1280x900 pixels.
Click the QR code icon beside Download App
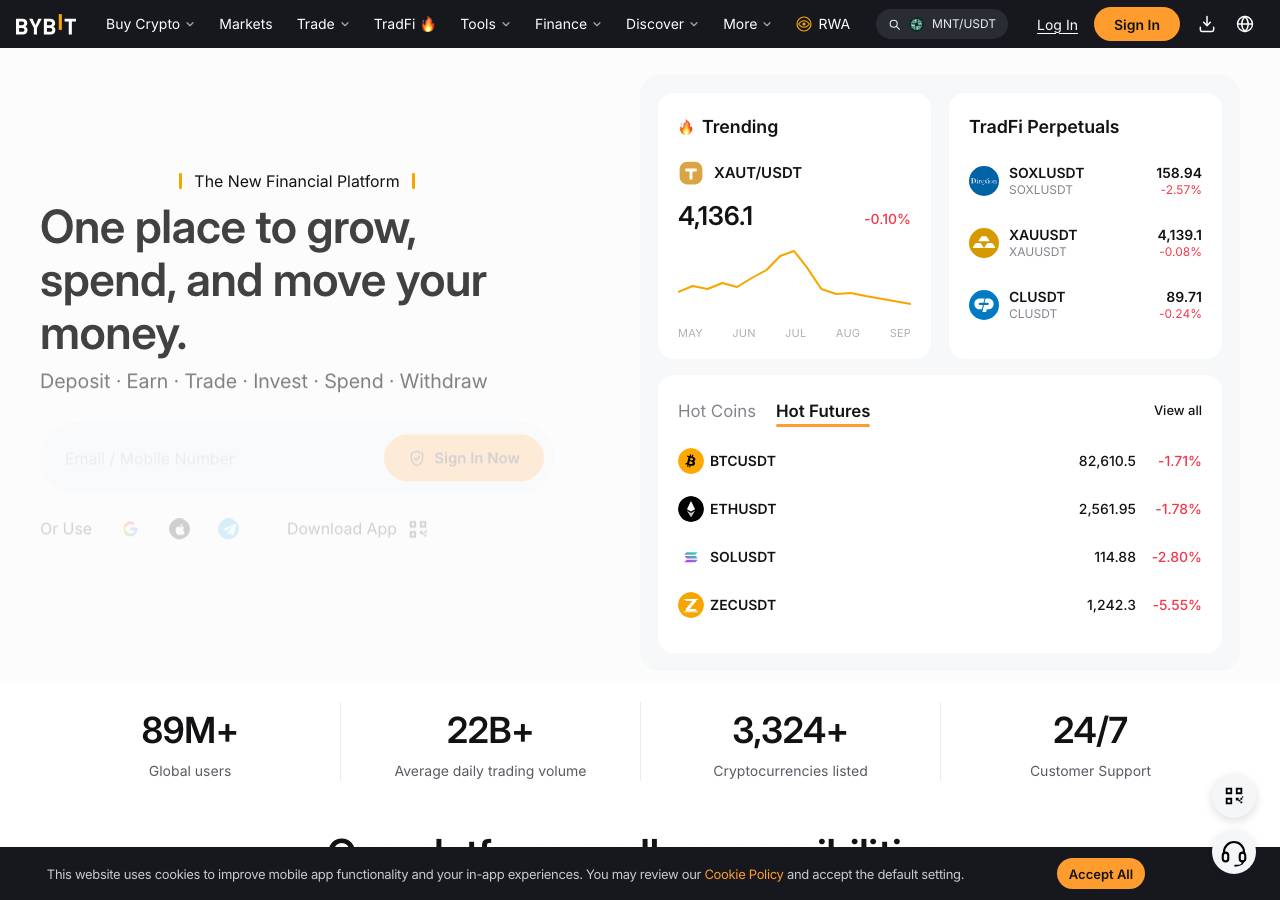click(x=418, y=529)
